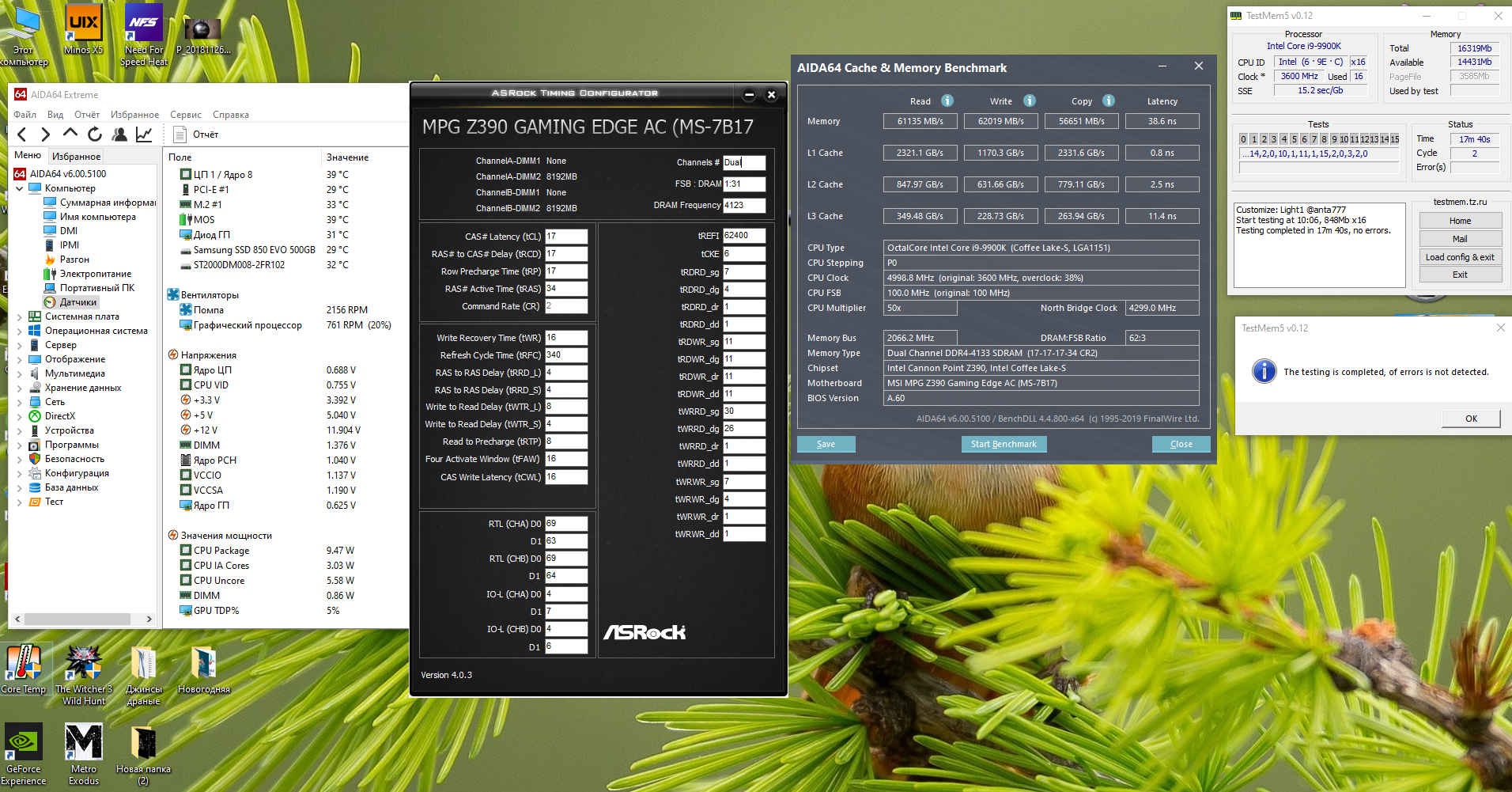Click the right scroll arrow under AIDA64 tree
This screenshot has height=792, width=1512.
(x=149, y=619)
